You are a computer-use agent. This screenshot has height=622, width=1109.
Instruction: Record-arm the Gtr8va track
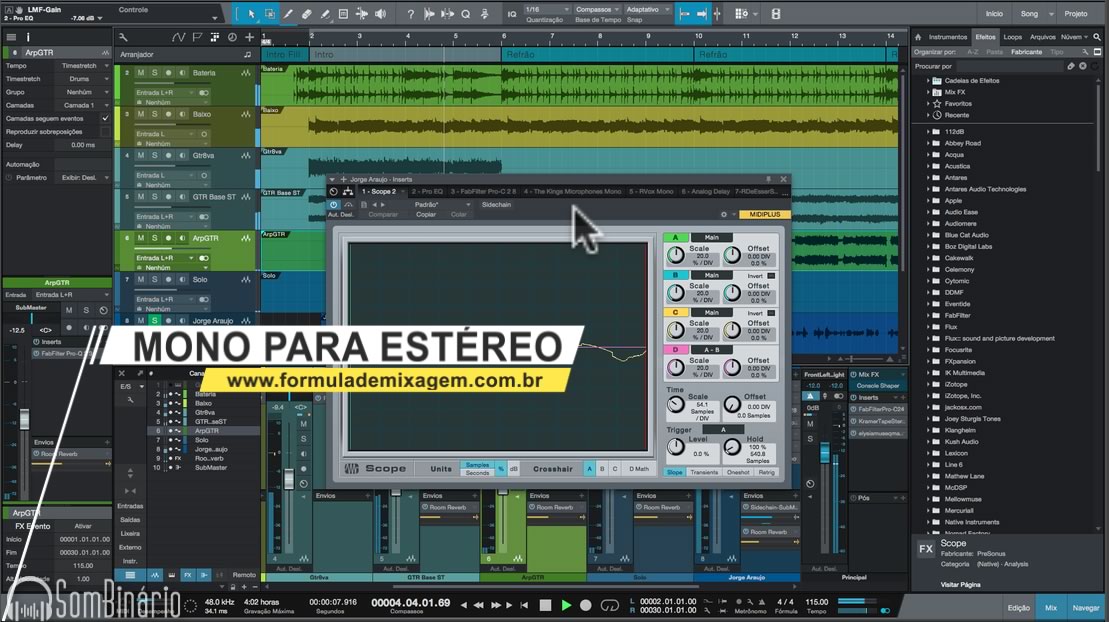[x=168, y=156]
